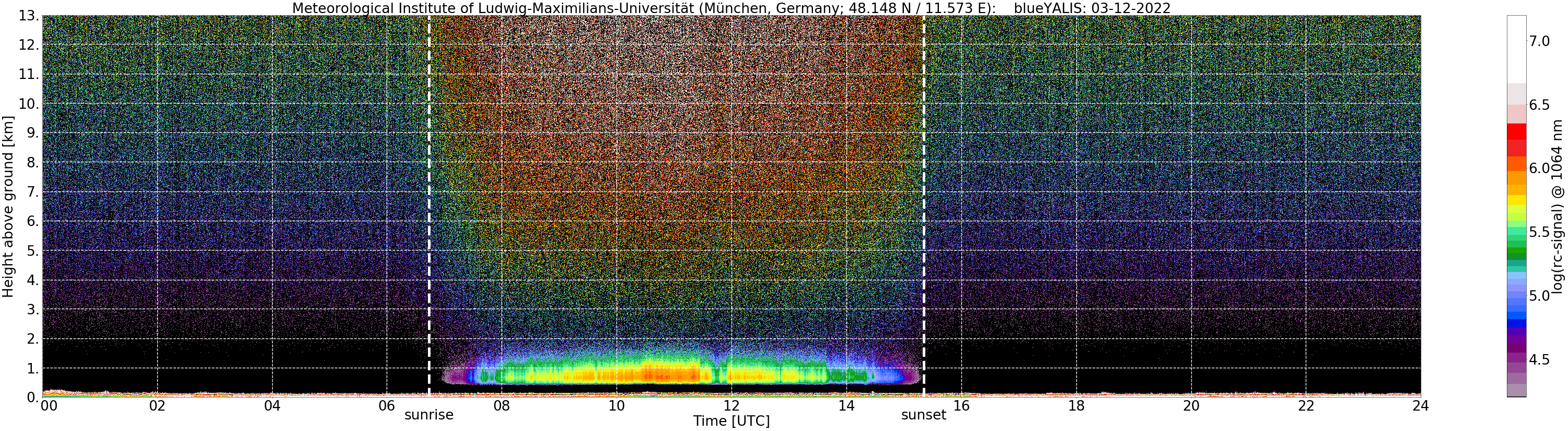The width and height of the screenshot is (1568, 431).
Task: Click the time tick label '20'
Action: [x=1191, y=405]
